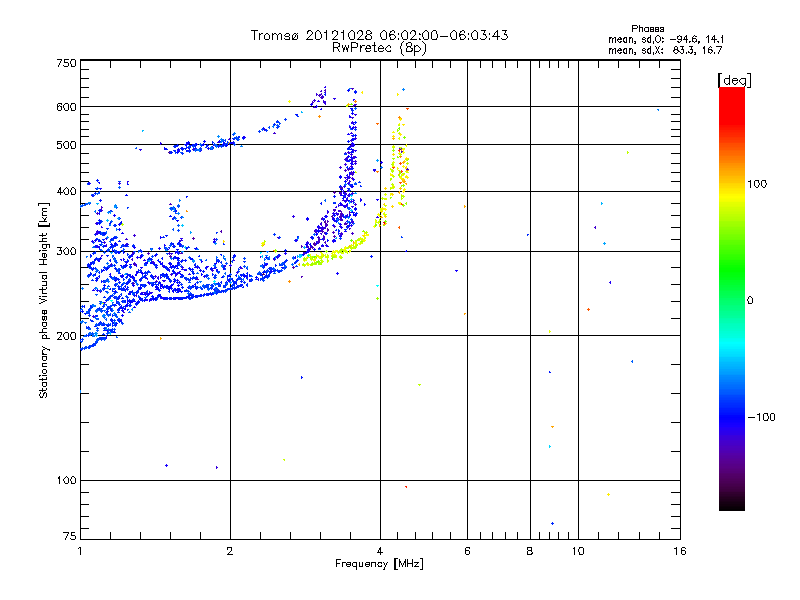Click the "Frequency [MHz]" axis label

[x=379, y=564]
